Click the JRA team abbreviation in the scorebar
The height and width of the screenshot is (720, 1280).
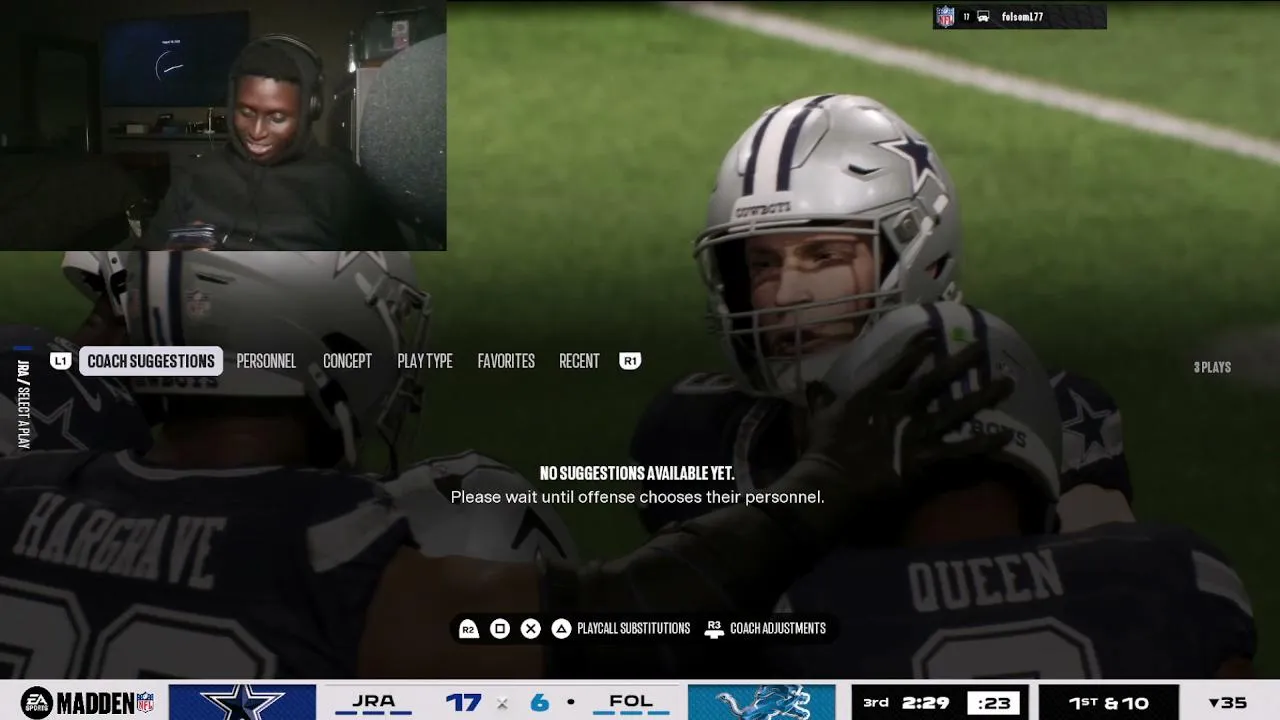click(374, 701)
